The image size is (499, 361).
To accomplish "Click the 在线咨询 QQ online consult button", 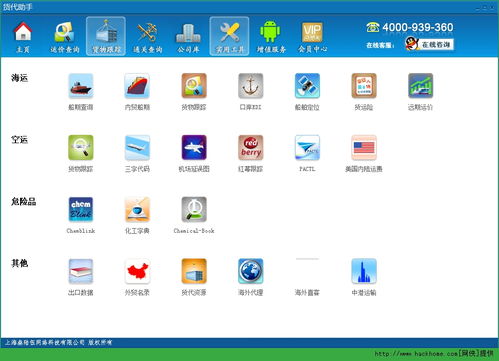I will click(x=429, y=44).
